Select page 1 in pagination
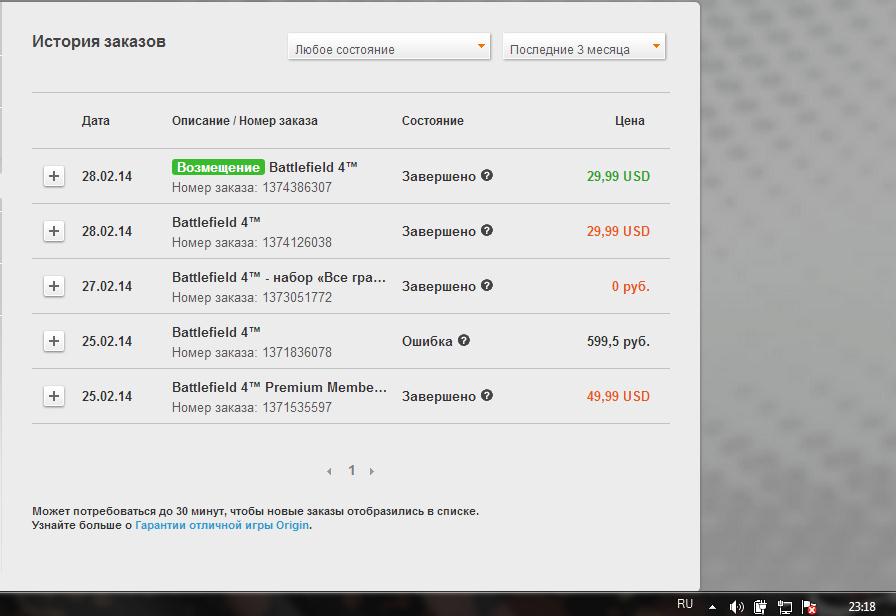Screen dimensions: 896x616 (x=351, y=470)
